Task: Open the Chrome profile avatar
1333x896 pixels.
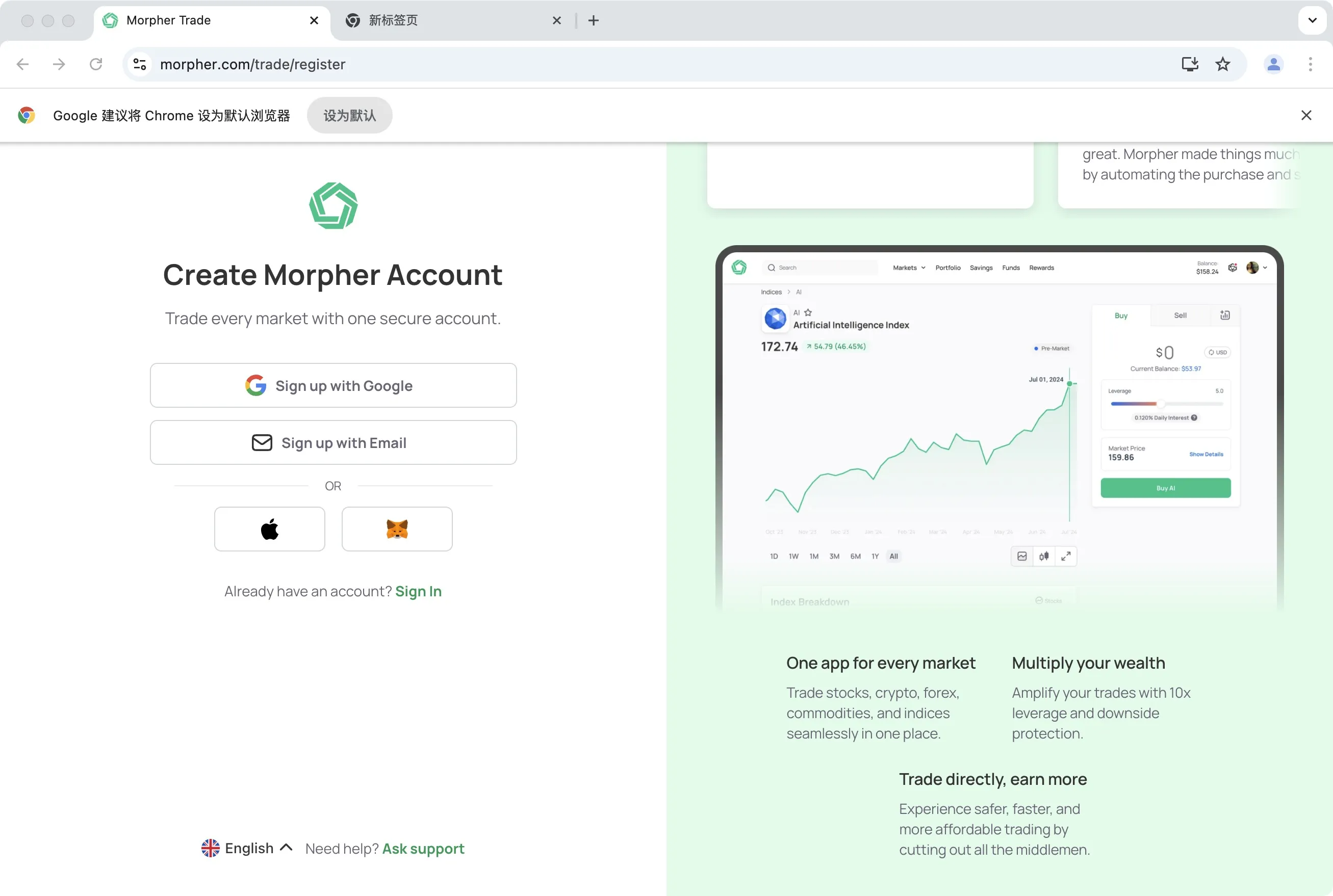Action: point(1273,64)
